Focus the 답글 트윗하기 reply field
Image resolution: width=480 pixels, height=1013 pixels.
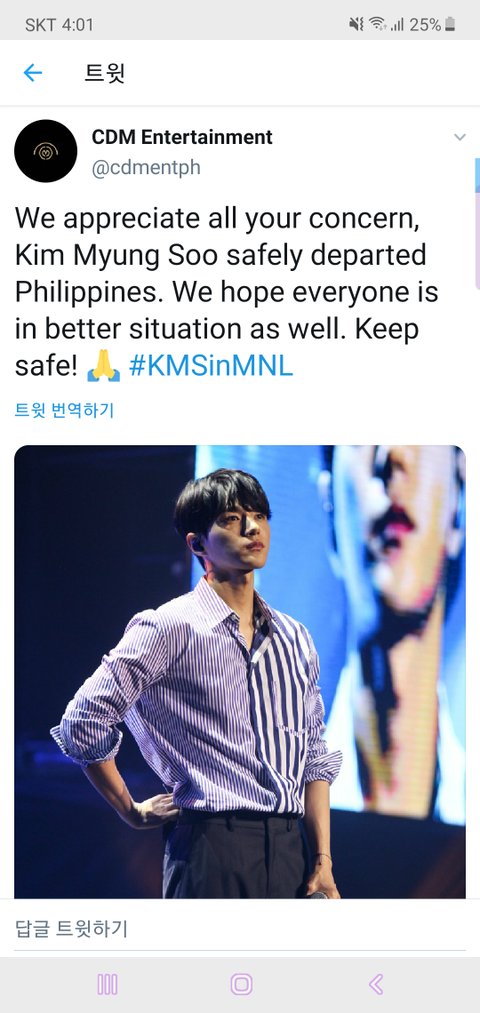click(240, 929)
